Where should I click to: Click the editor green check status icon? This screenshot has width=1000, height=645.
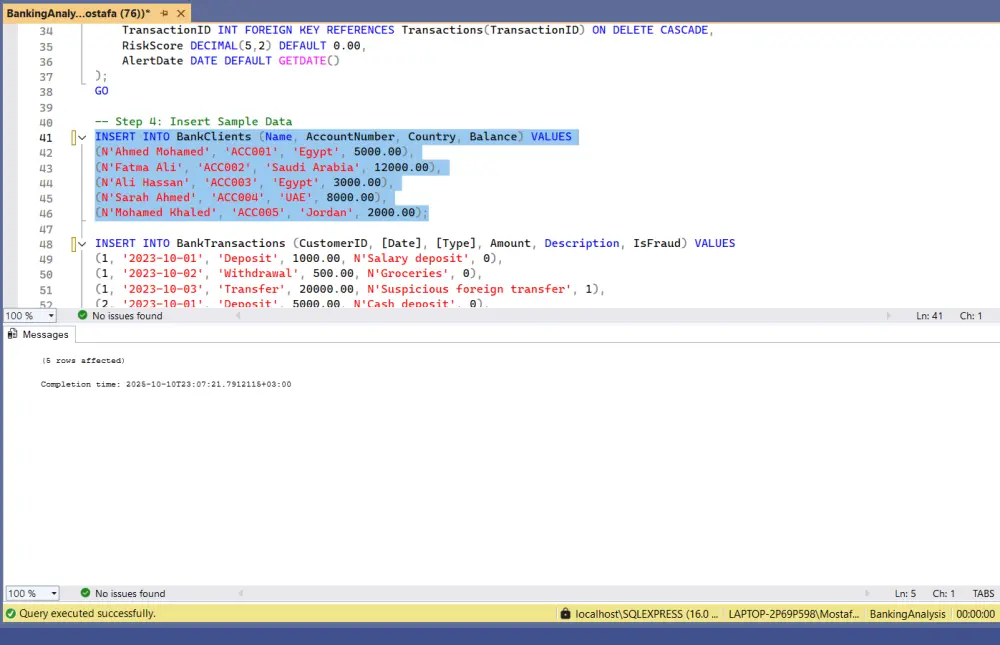83,315
